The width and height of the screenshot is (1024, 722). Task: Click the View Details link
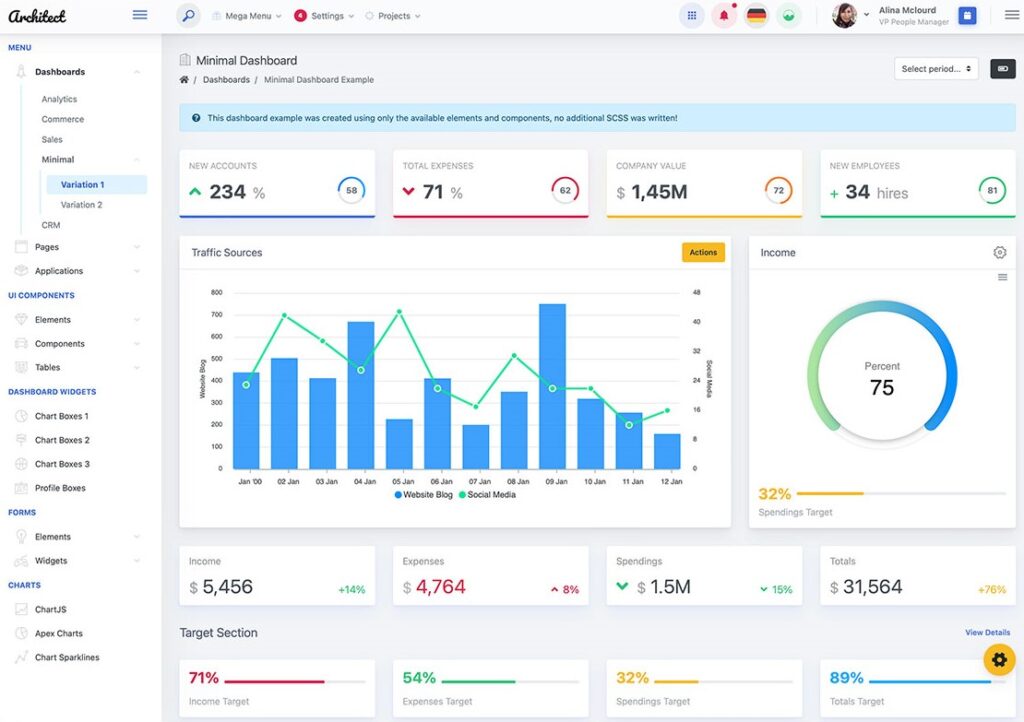[x=987, y=633]
